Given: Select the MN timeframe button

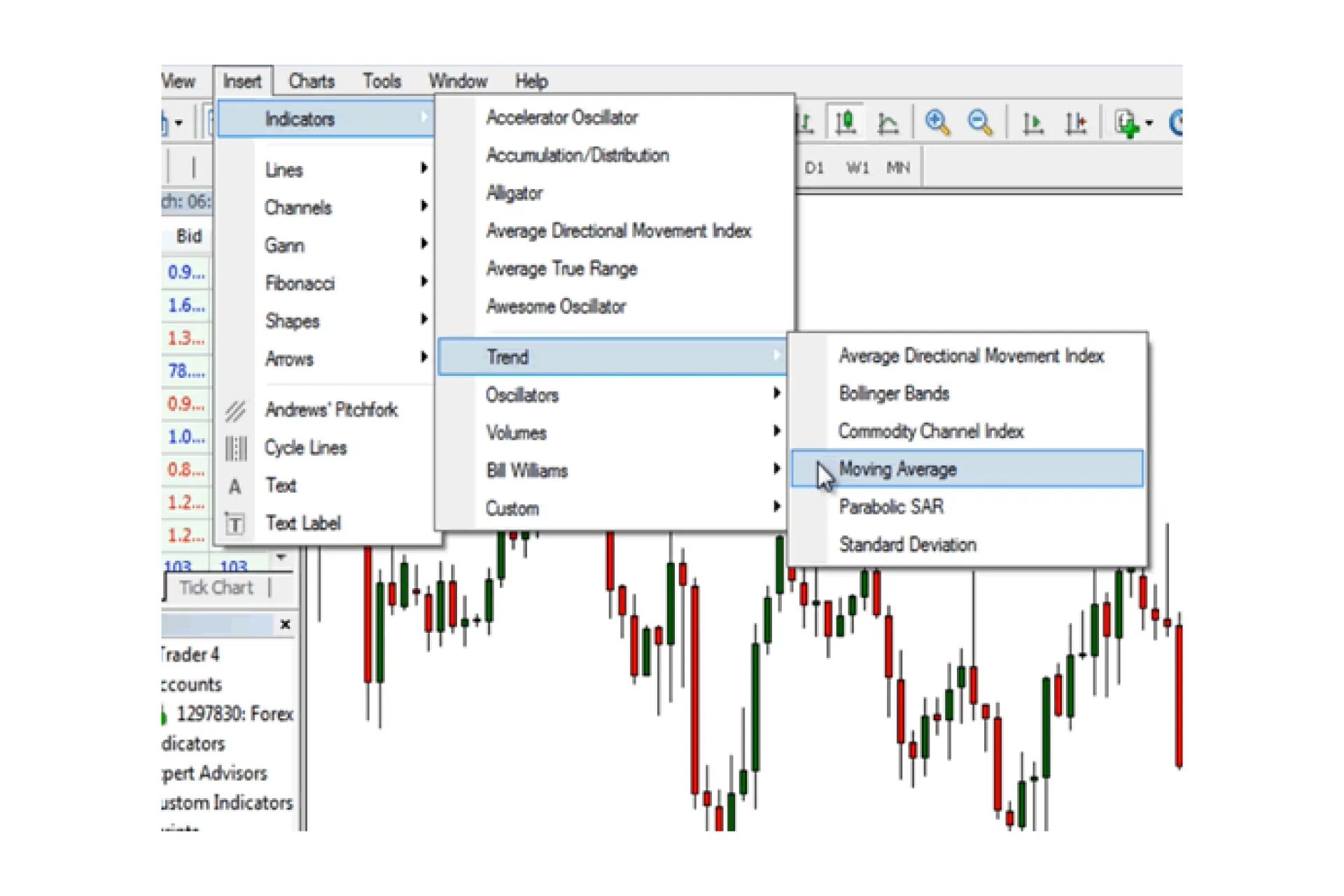Looking at the screenshot, I should [898, 168].
